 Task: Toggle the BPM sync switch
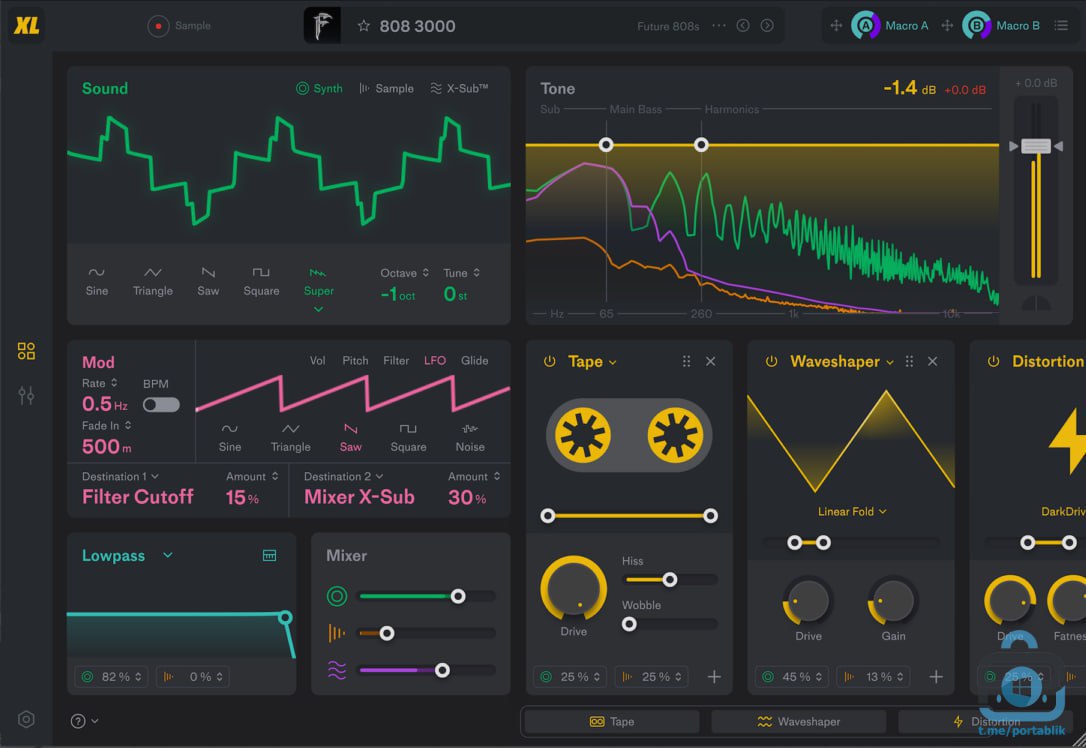[161, 404]
